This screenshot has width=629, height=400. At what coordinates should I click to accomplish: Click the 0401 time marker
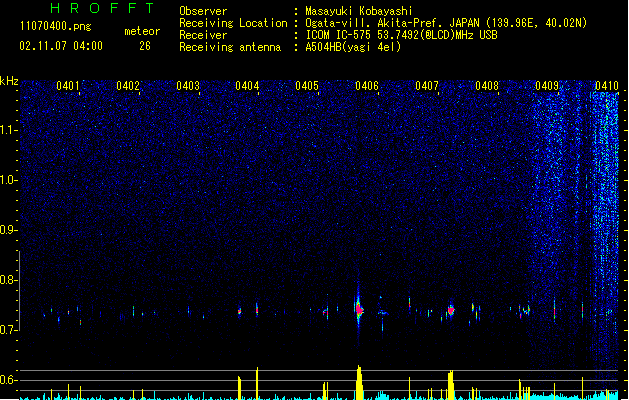coord(68,86)
